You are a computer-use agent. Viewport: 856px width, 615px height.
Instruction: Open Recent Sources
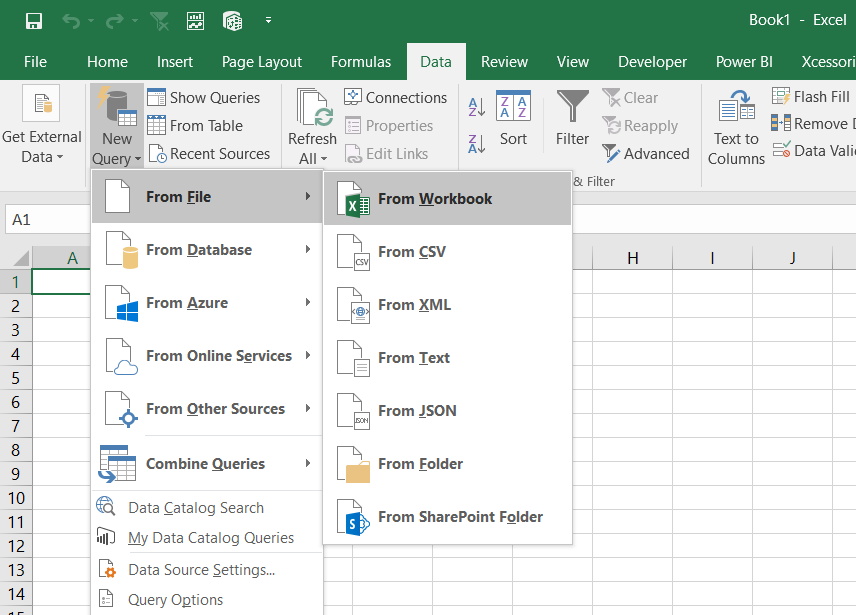click(210, 154)
